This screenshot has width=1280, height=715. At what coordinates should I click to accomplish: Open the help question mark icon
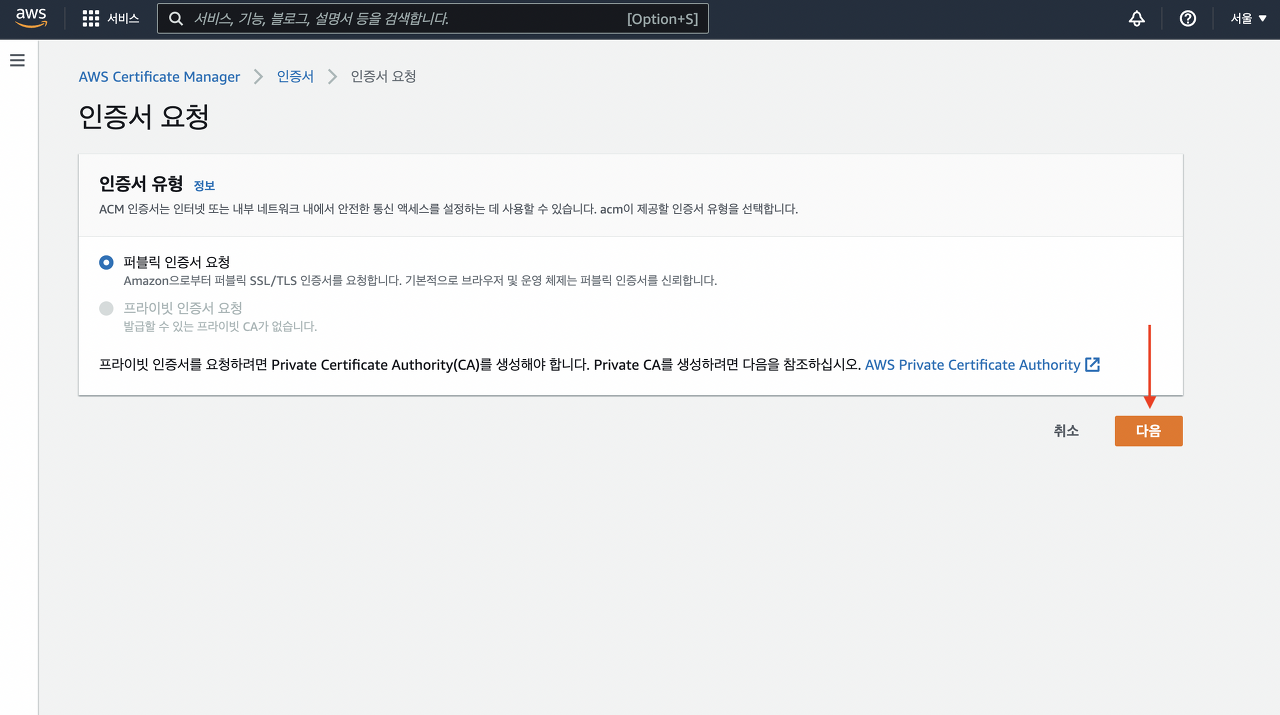point(1188,19)
